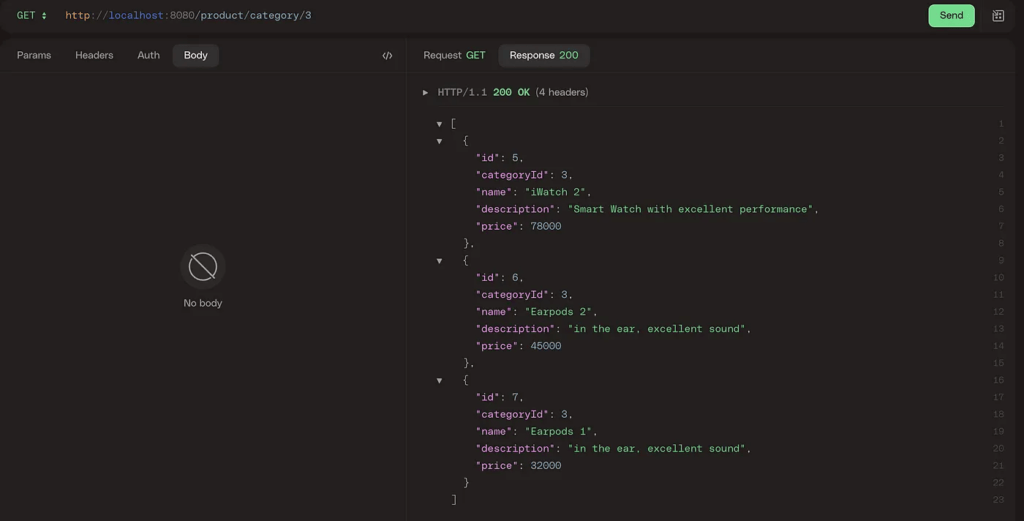Collapse the iWatch 2 object
This screenshot has height=521, width=1024.
click(439, 141)
